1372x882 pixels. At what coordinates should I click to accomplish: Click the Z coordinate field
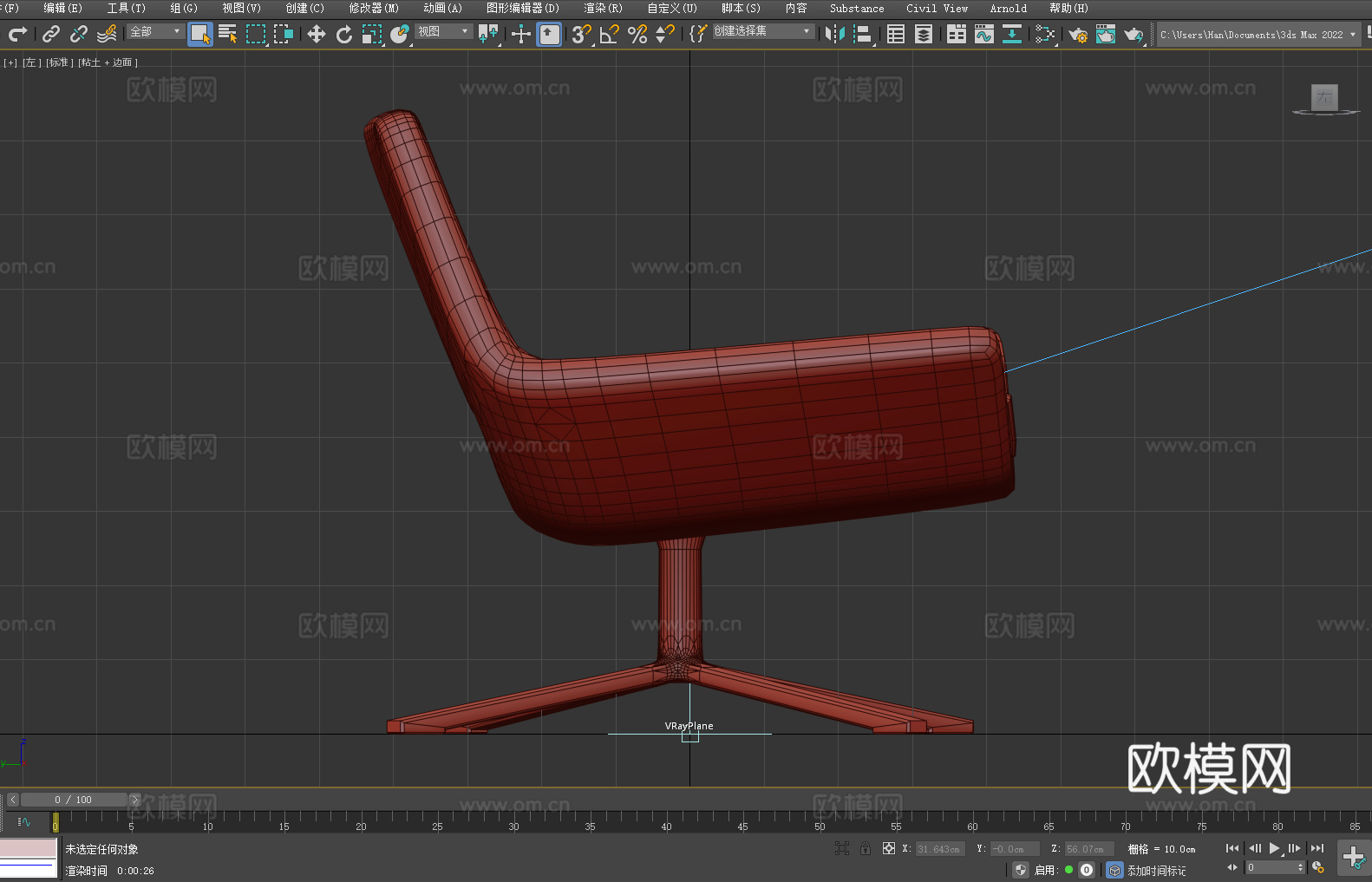[1088, 849]
